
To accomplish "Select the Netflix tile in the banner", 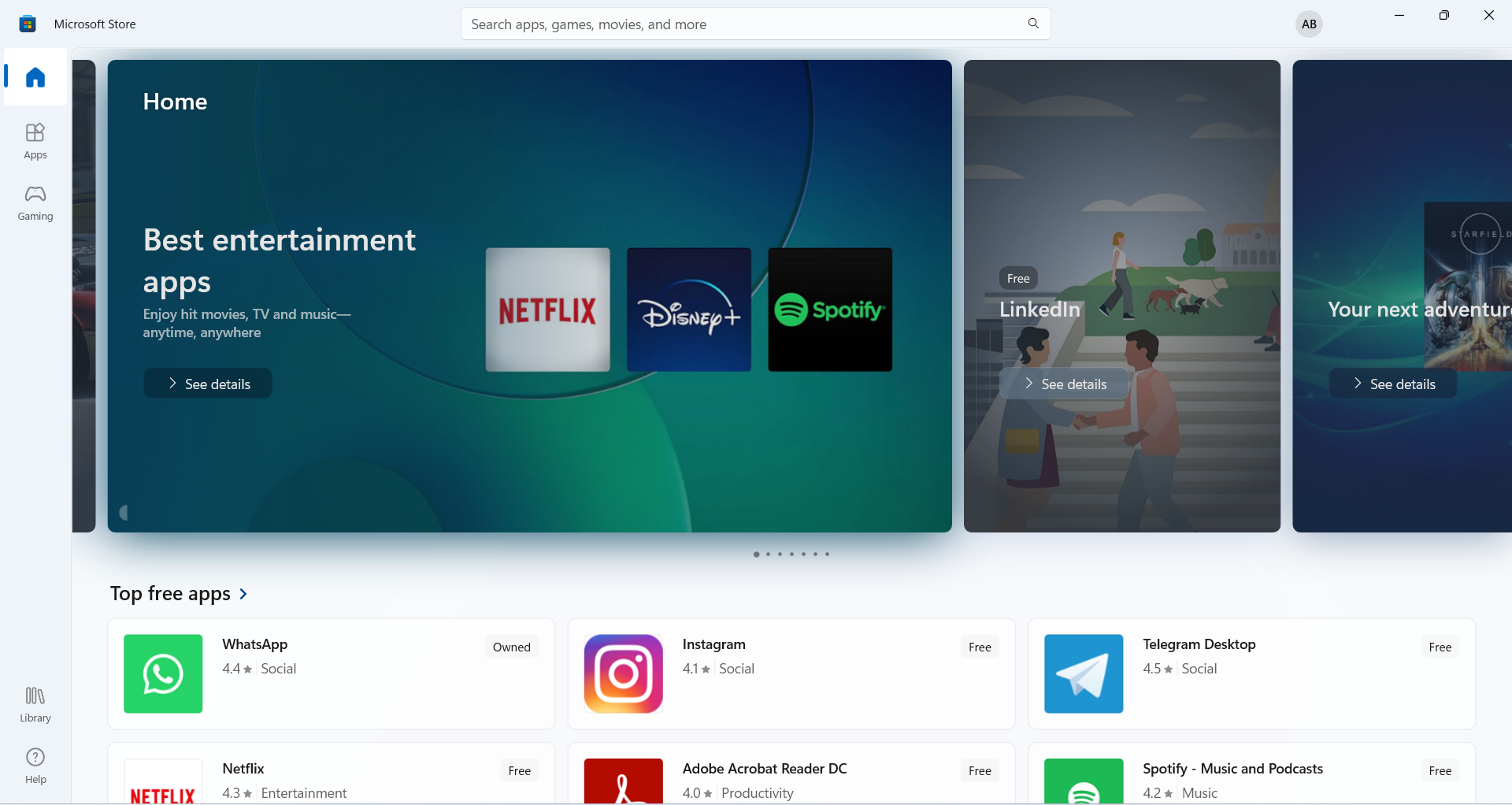I will pos(547,310).
